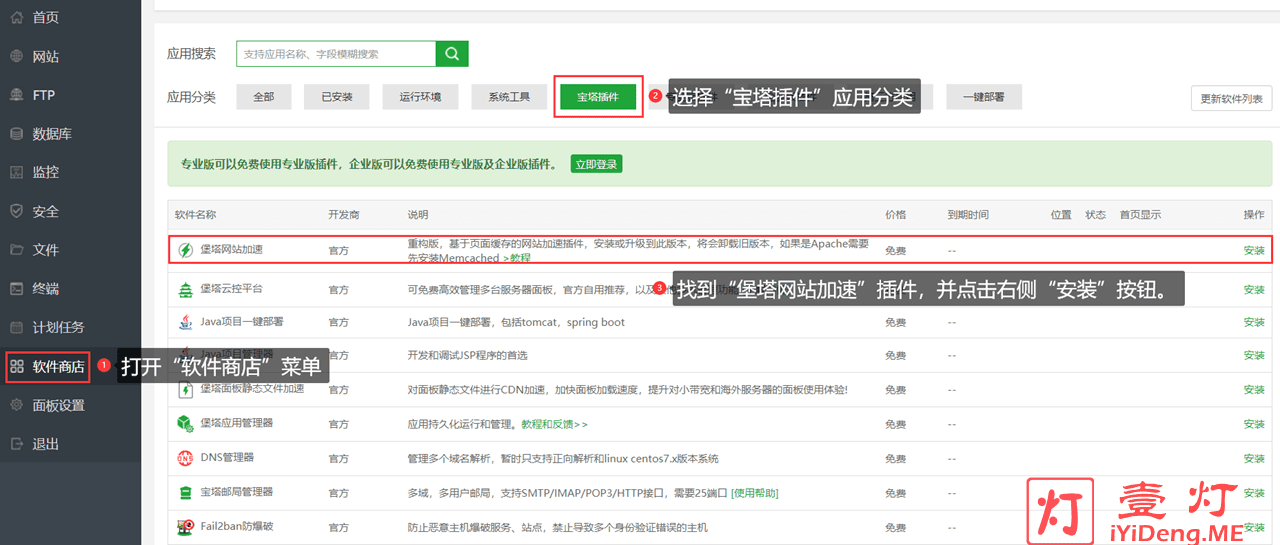Install the 堡塔应用管理器 plugin
1280x545 pixels.
point(1254,424)
